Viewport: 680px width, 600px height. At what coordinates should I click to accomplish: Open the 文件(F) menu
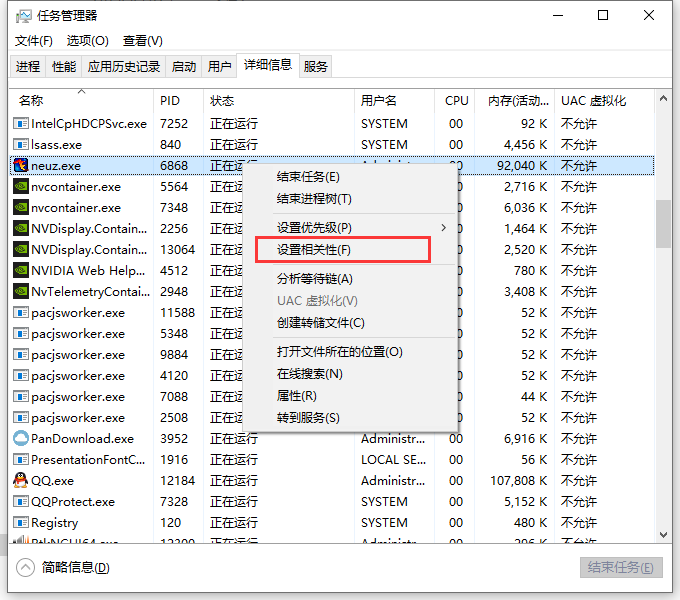33,41
